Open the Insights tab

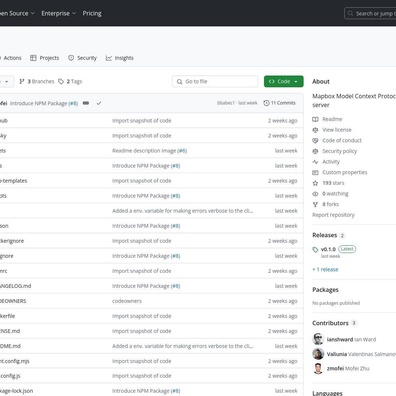[x=120, y=58]
